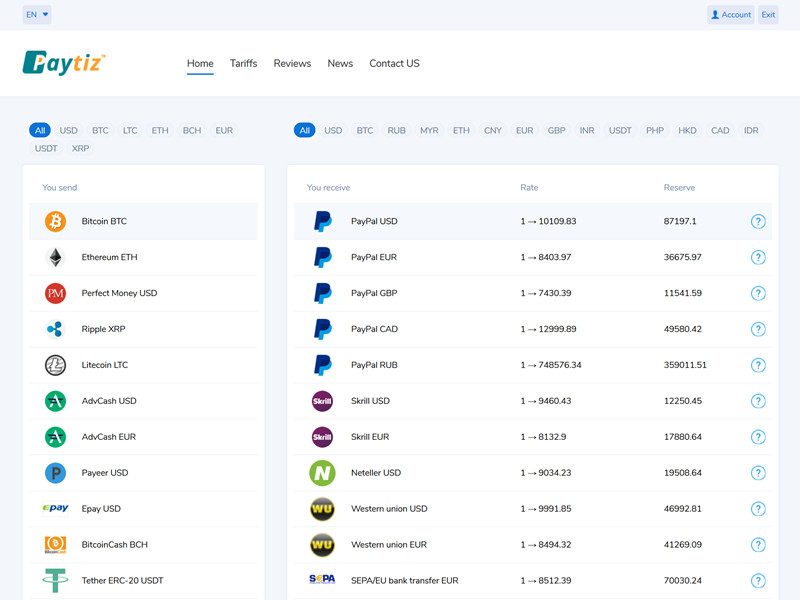Select All filter in receive currencies
The width and height of the screenshot is (800, 600).
pos(305,131)
